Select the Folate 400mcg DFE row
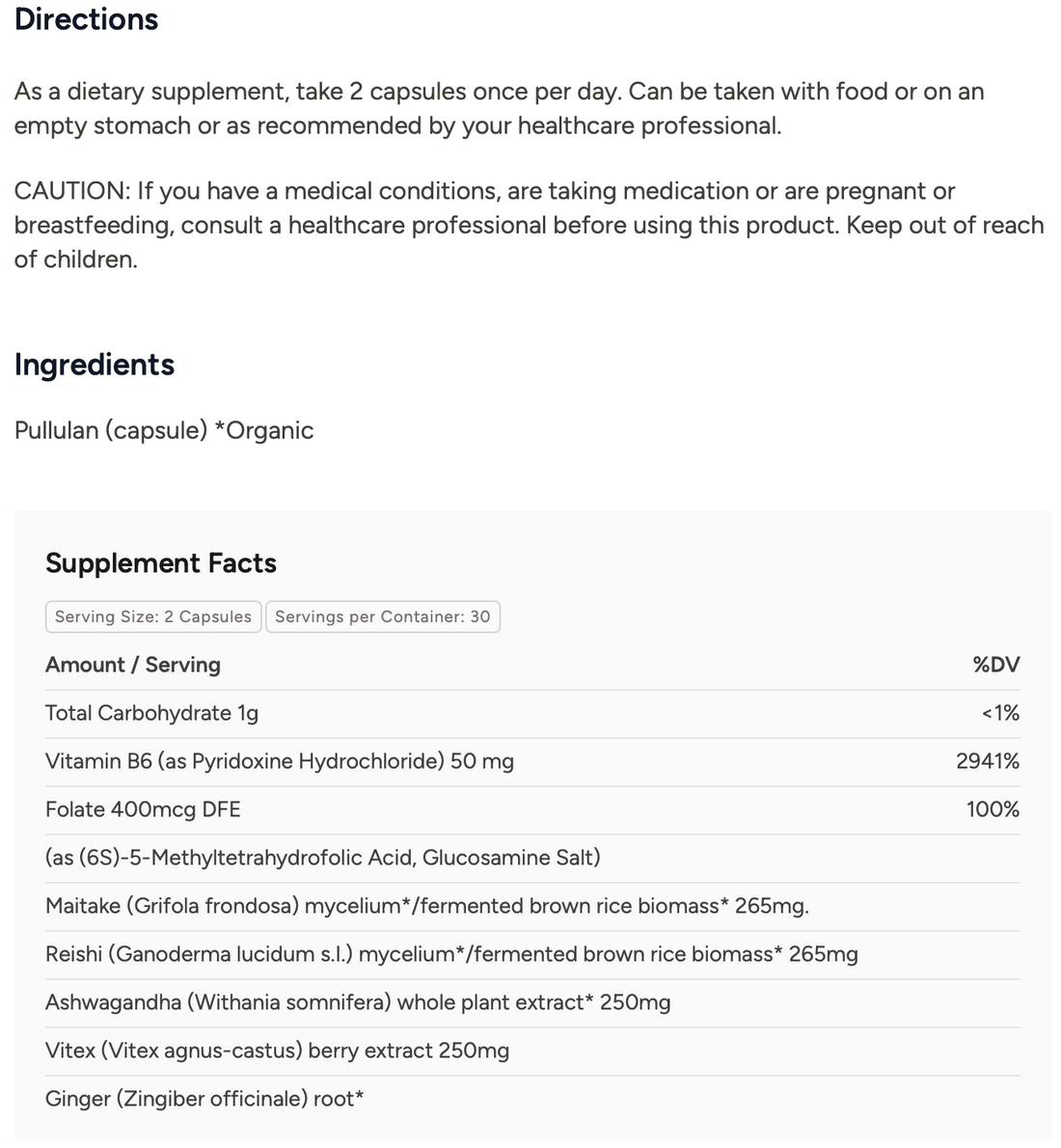The image size is (1061, 1148). [x=532, y=809]
